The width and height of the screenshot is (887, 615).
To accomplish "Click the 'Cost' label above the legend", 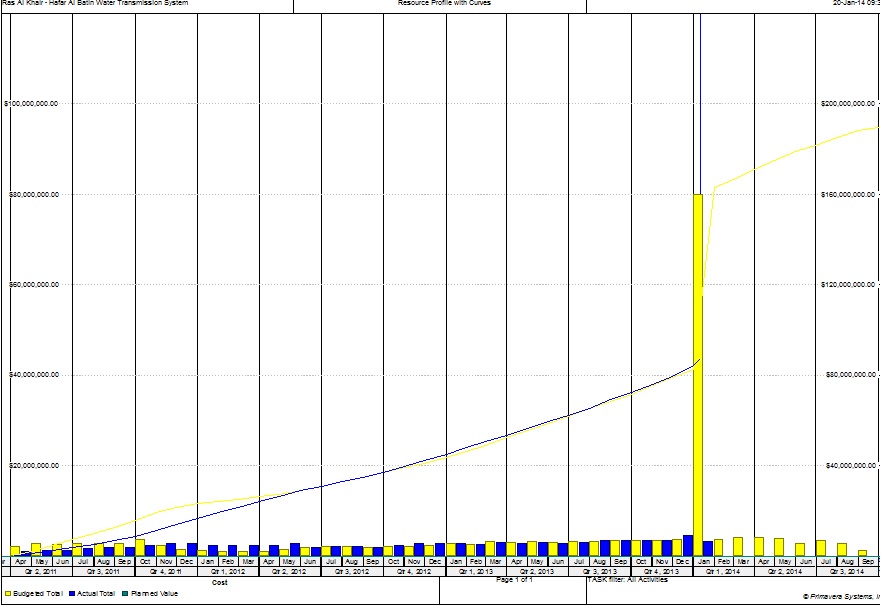I will coord(219,582).
